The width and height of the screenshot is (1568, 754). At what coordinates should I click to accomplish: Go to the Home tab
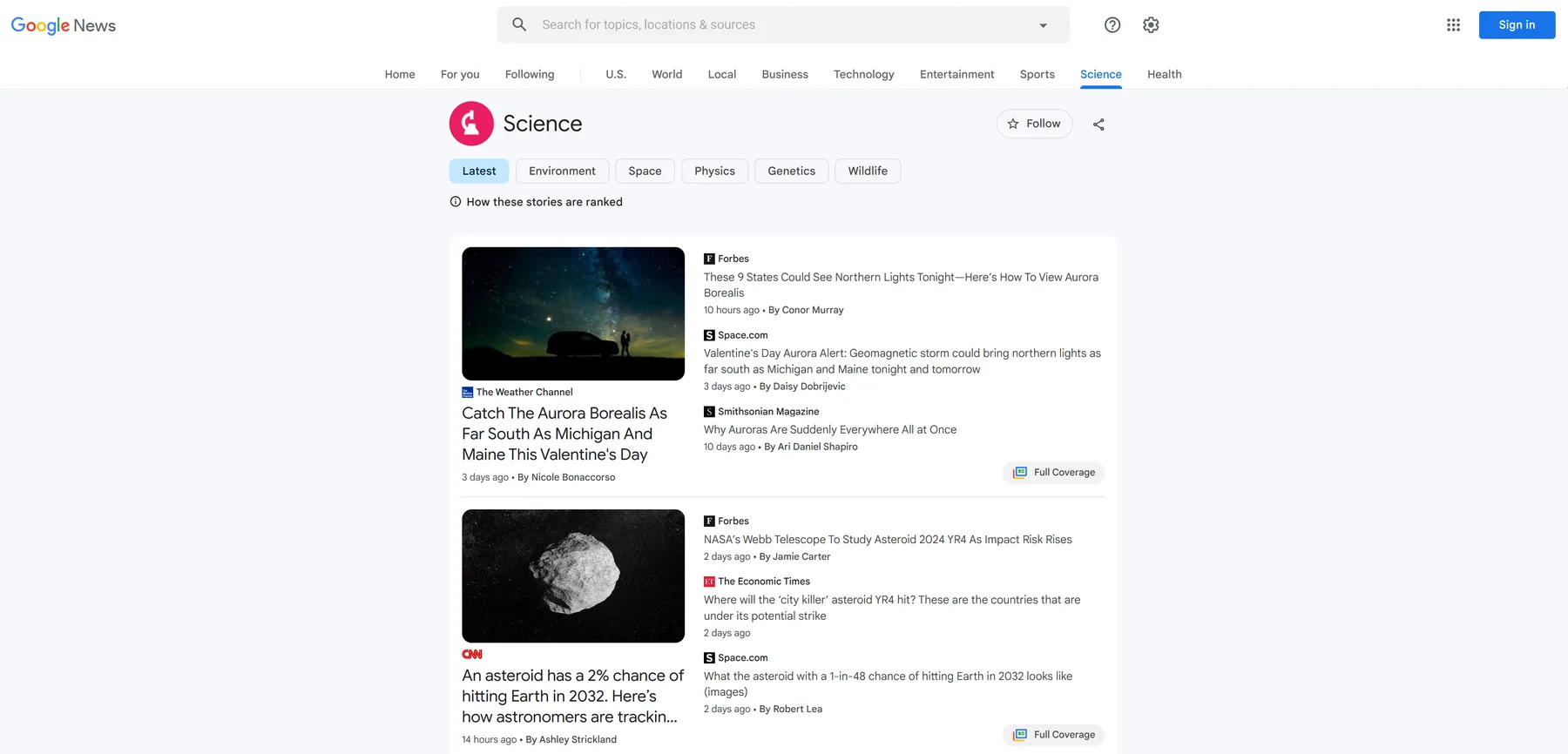400,74
